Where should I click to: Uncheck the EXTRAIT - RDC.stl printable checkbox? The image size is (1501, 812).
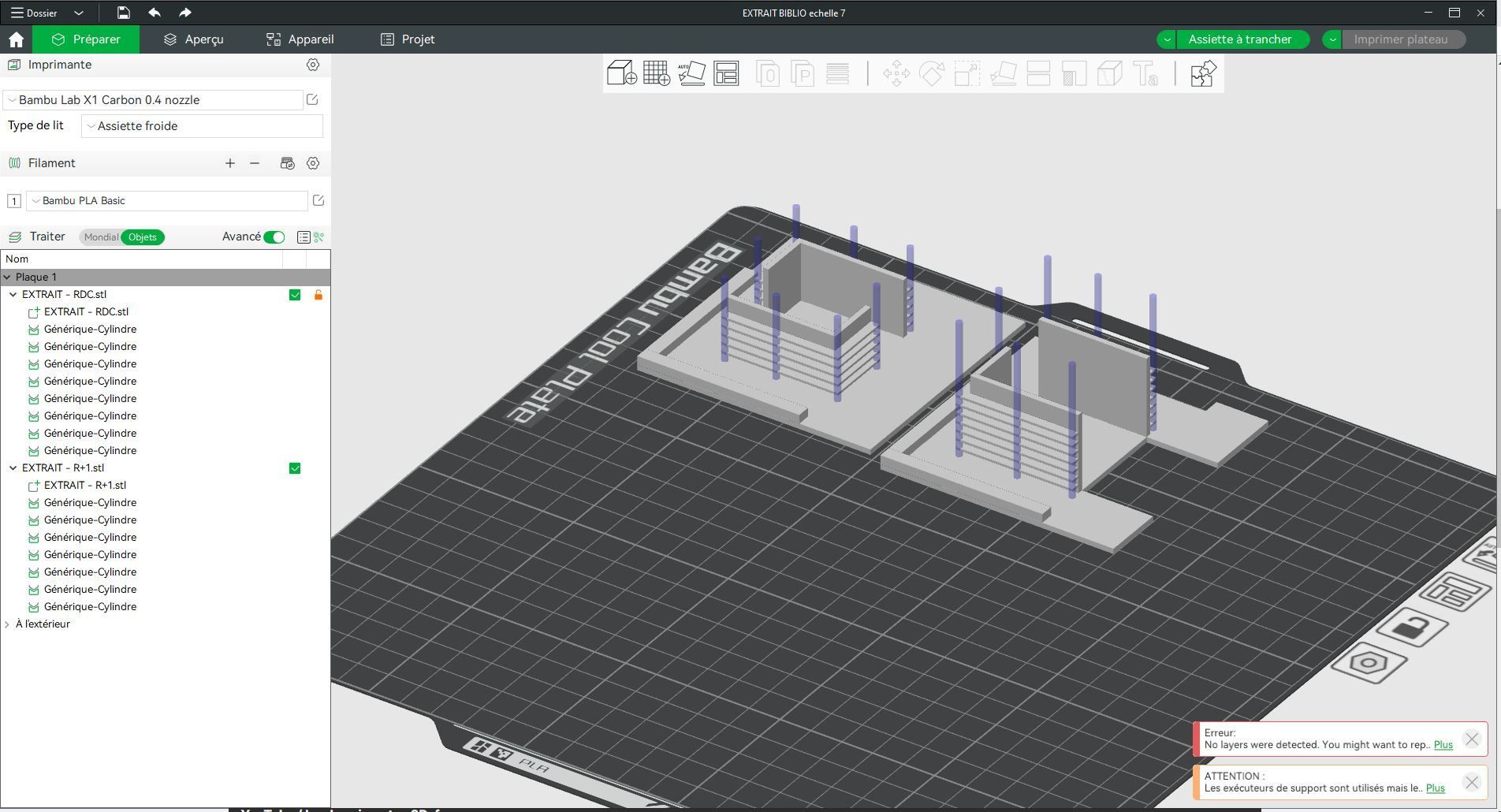tap(295, 295)
